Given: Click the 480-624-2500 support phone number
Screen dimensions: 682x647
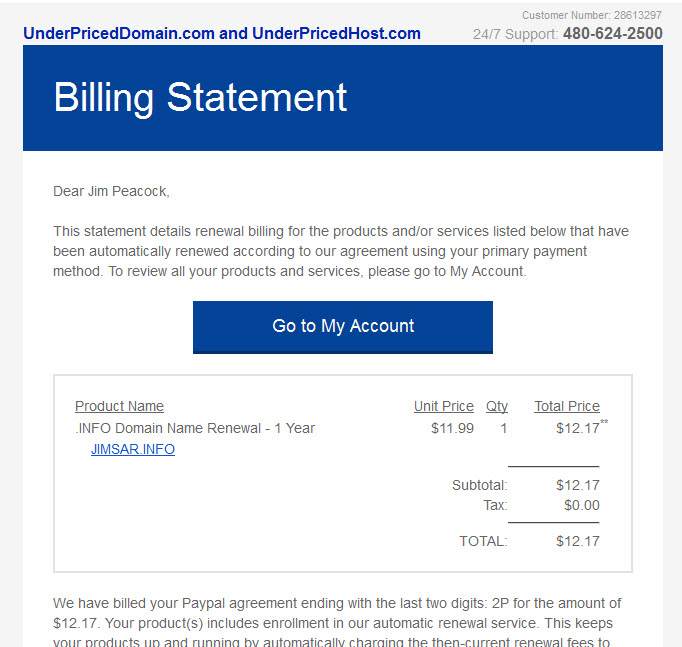Looking at the screenshot, I should click(x=612, y=33).
